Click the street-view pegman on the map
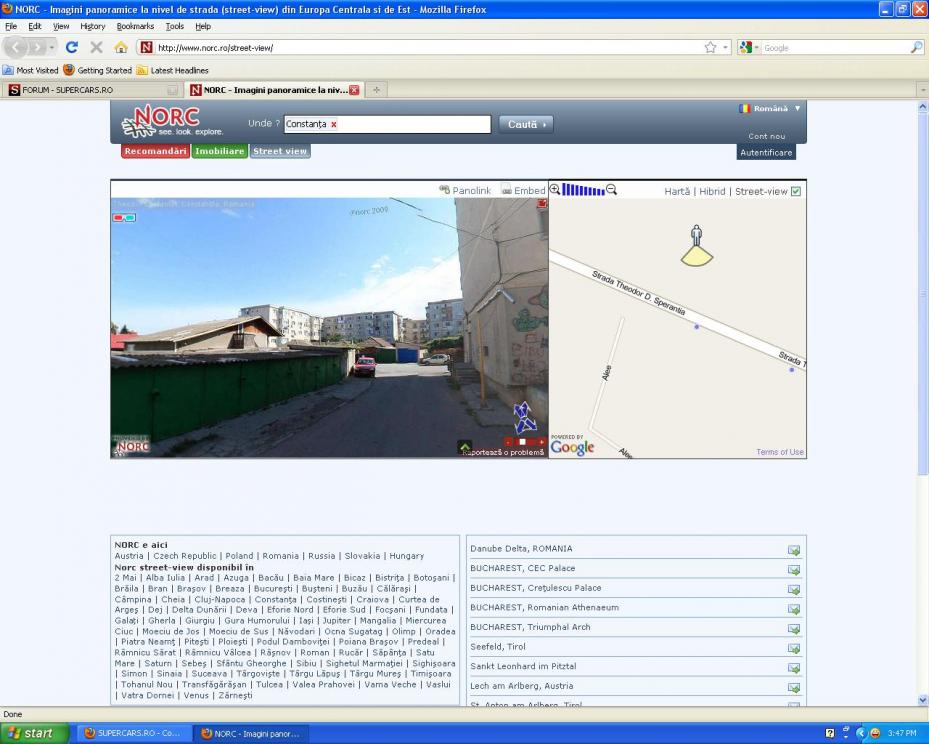Screen dimensions: 929x744 point(697,237)
